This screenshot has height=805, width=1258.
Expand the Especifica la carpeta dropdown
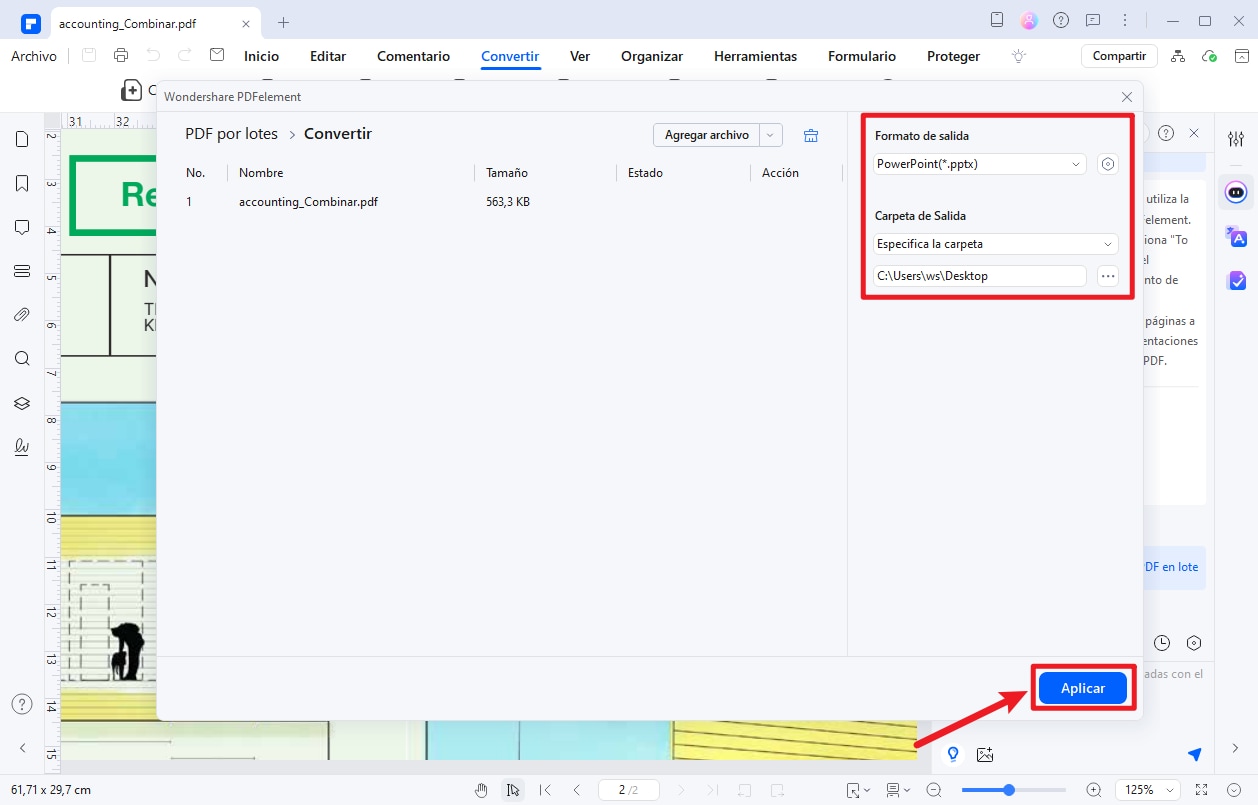click(x=995, y=244)
